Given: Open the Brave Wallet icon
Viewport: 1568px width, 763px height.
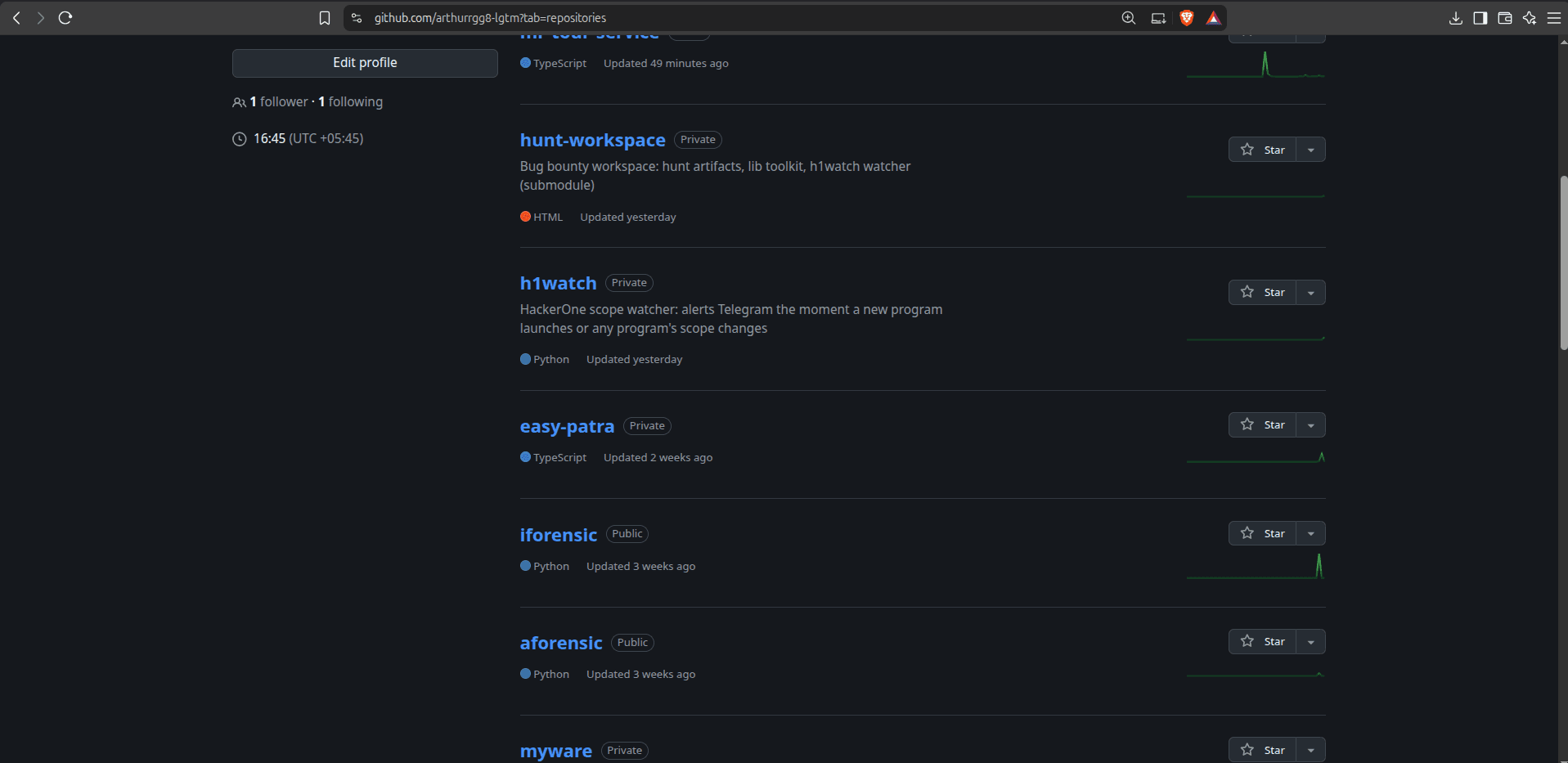Looking at the screenshot, I should [1505, 18].
